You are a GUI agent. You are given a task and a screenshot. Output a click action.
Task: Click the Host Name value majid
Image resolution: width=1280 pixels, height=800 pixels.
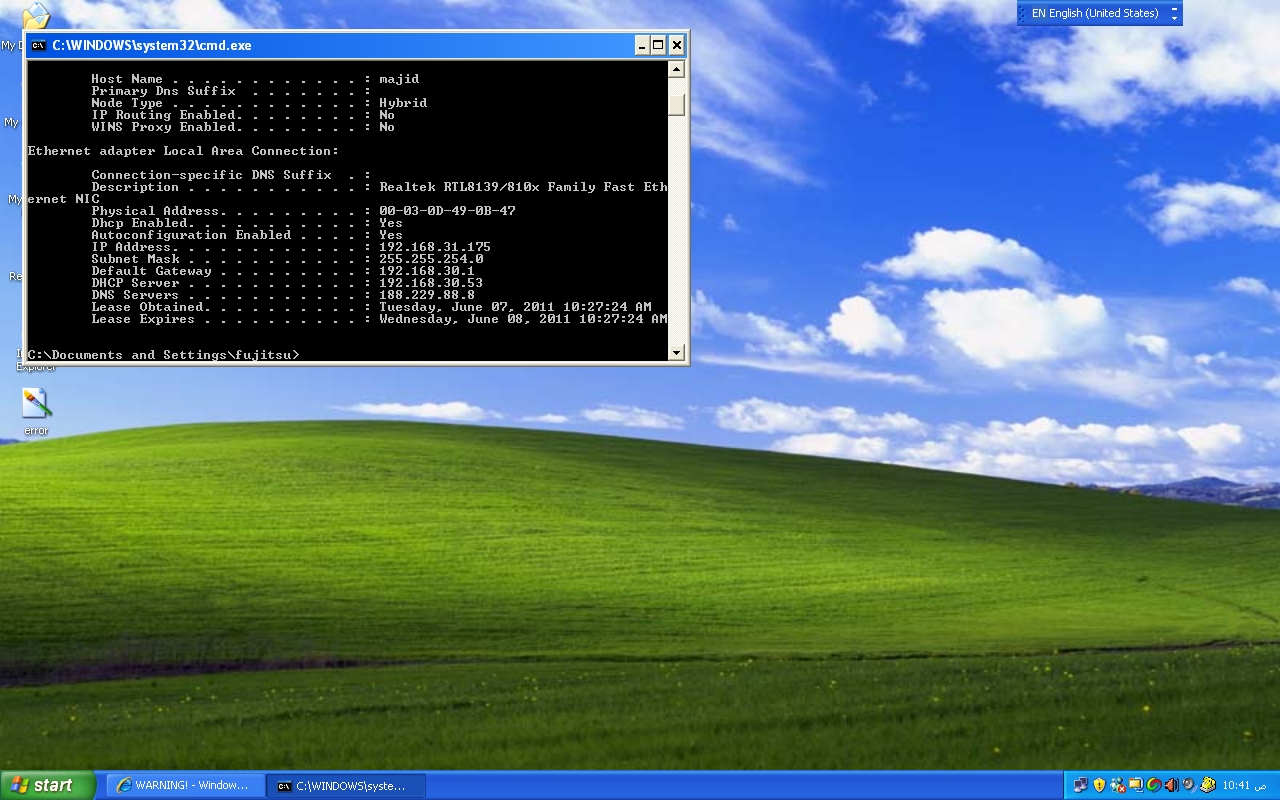[399, 79]
